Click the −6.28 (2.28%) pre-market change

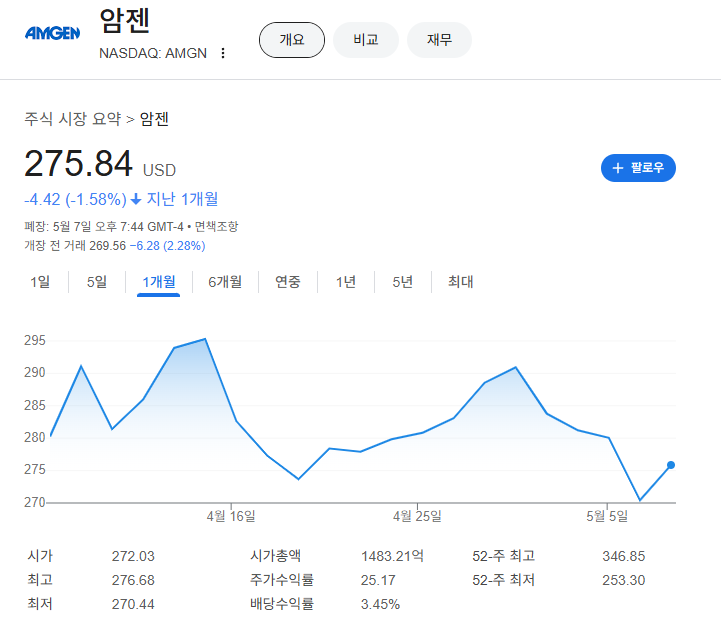pyautogui.click(x=167, y=246)
